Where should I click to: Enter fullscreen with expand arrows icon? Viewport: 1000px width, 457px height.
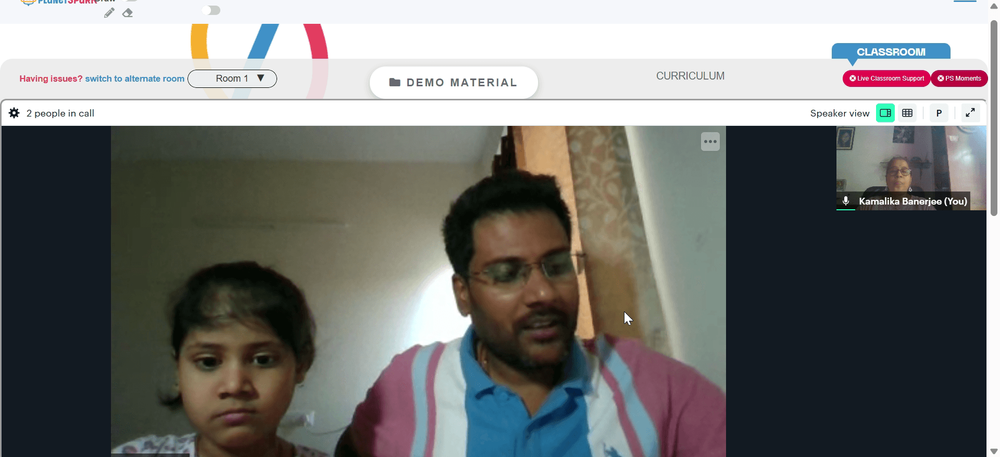pyautogui.click(x=970, y=113)
